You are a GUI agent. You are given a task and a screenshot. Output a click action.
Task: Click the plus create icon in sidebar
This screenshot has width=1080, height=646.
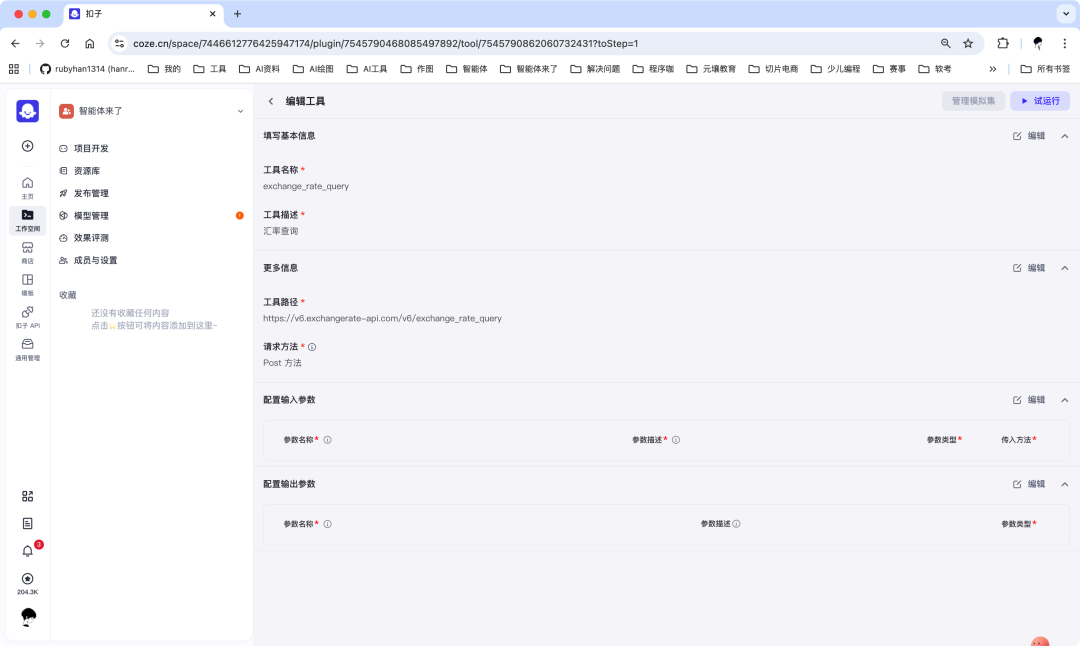click(28, 146)
